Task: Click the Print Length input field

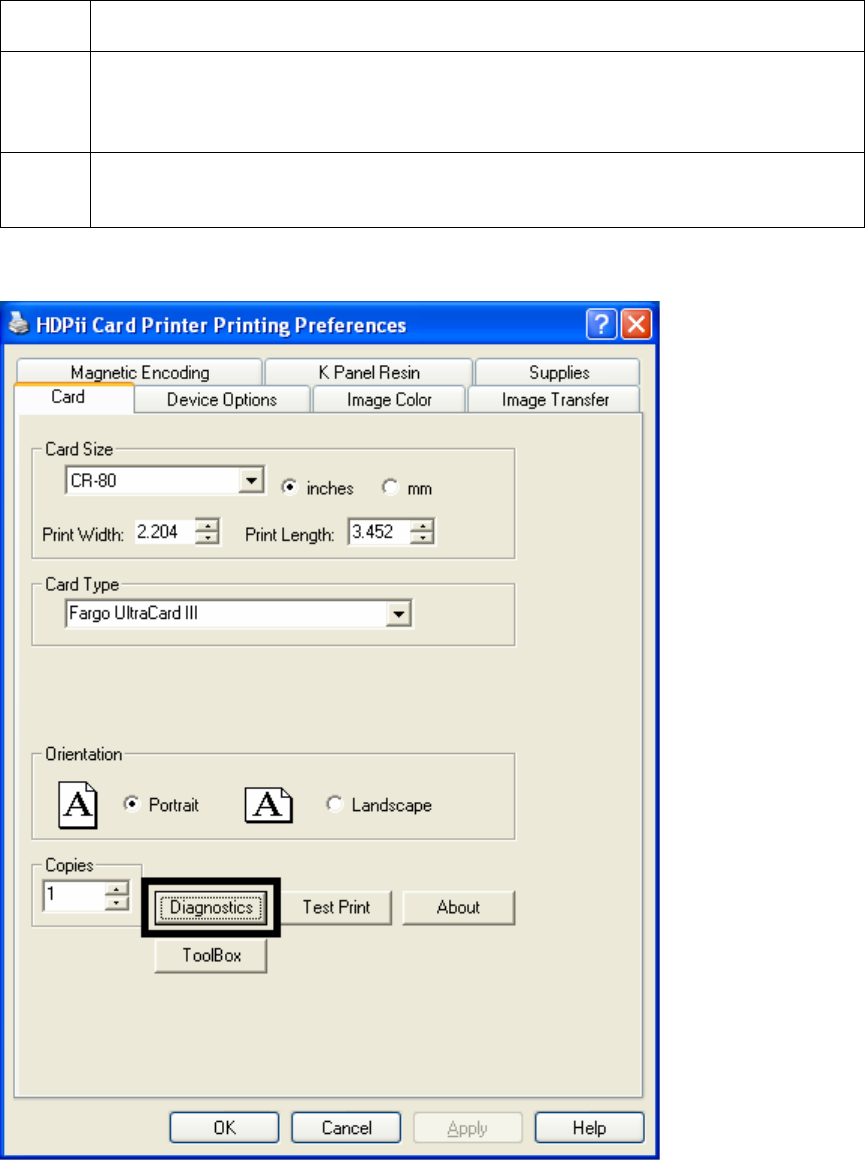Action: point(379,532)
